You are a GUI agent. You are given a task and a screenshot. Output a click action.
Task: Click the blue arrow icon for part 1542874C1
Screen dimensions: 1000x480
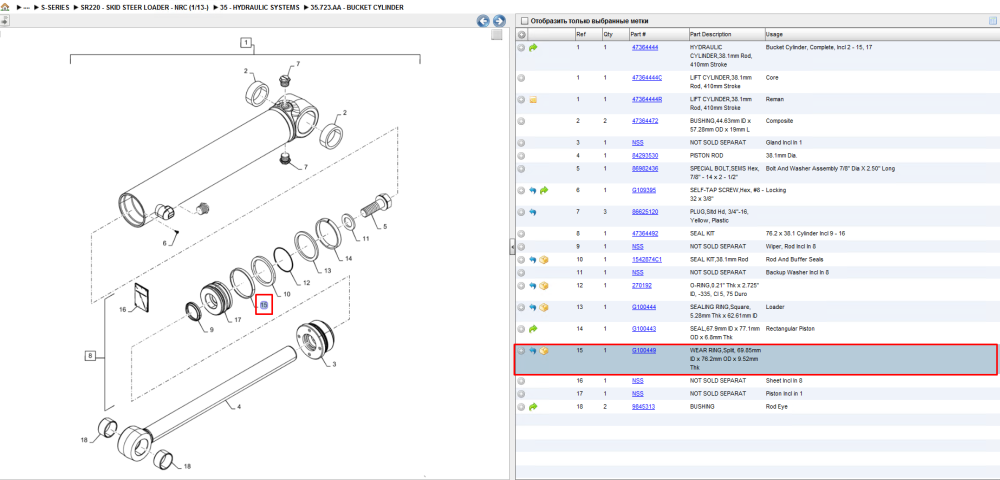[533, 259]
